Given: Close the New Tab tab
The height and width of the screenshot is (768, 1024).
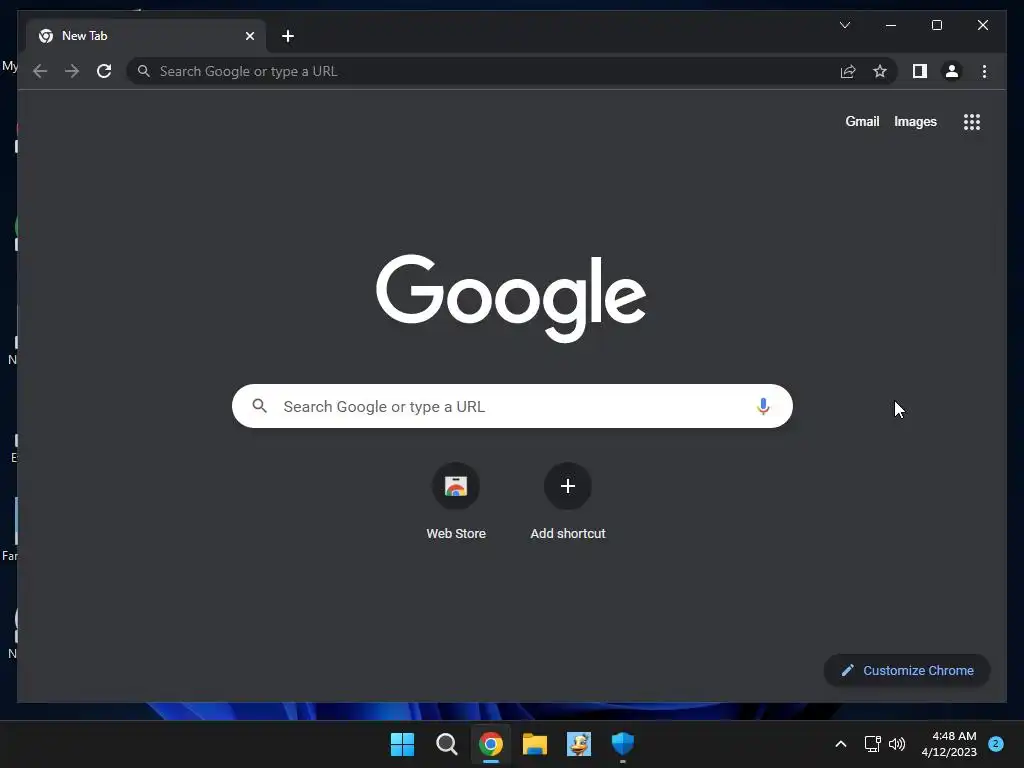Looking at the screenshot, I should 249,36.
